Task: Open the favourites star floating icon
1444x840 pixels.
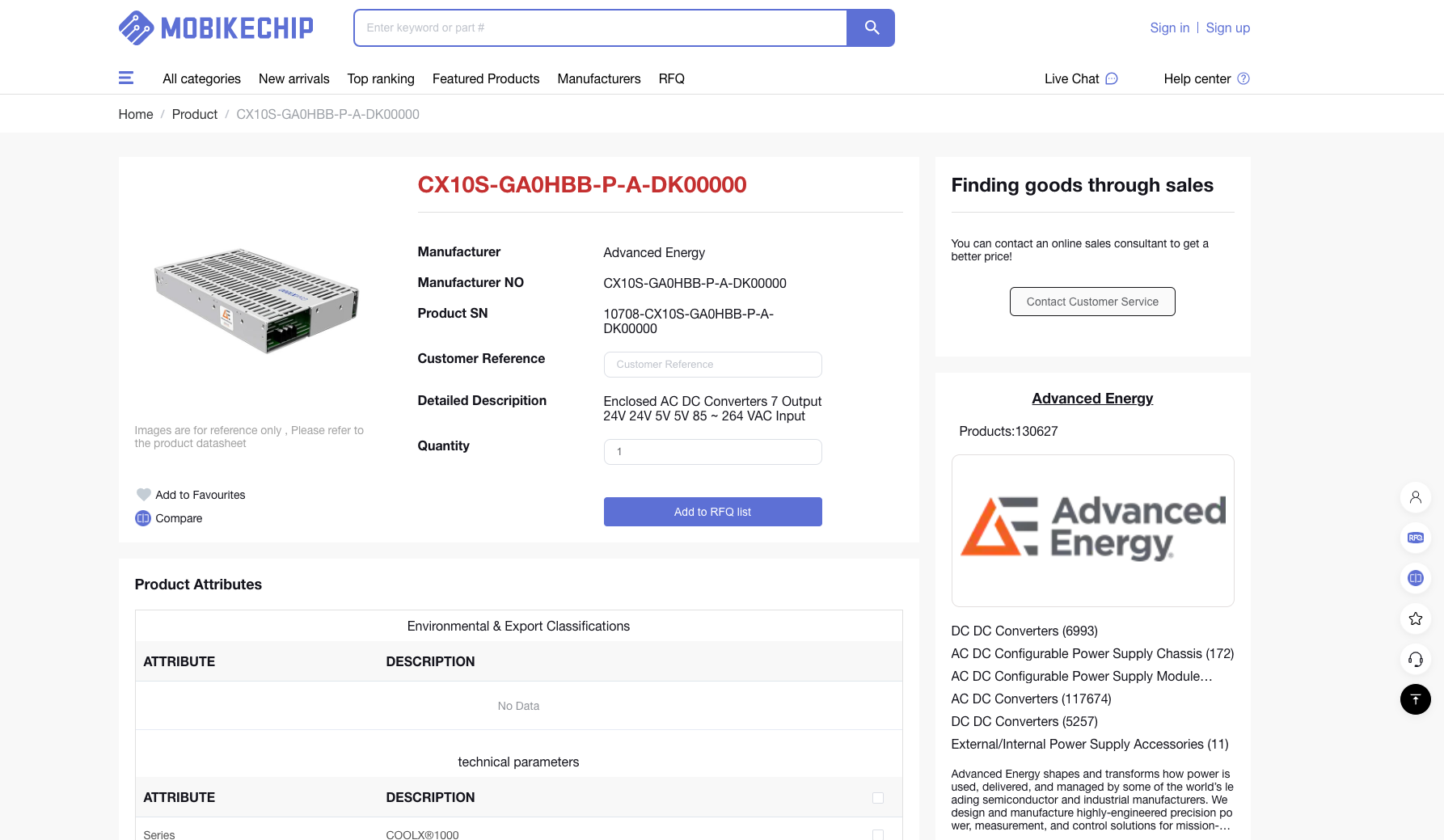Action: (x=1416, y=618)
